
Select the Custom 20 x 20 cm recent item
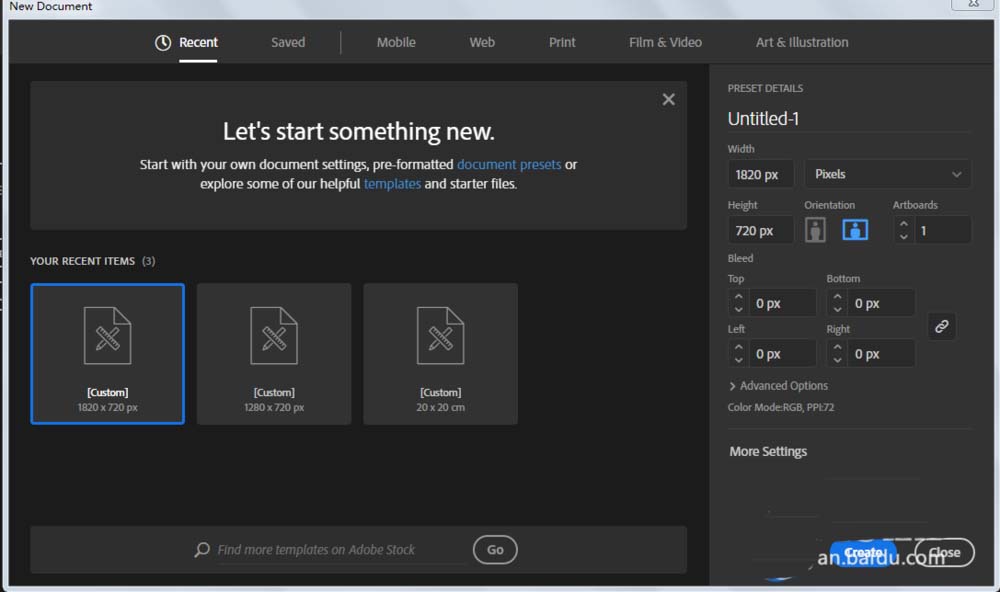coord(440,354)
